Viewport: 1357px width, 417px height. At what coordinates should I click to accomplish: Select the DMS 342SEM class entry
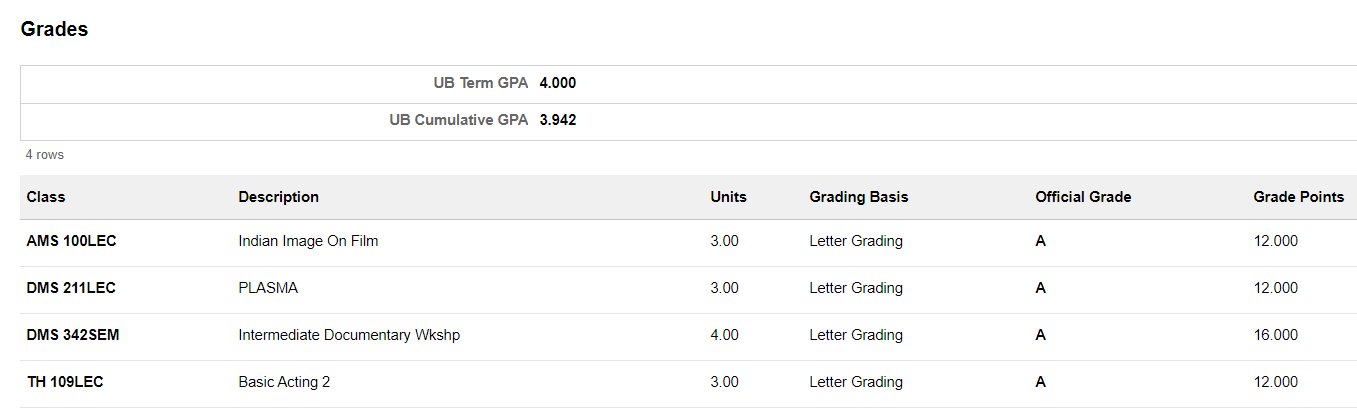click(x=73, y=335)
